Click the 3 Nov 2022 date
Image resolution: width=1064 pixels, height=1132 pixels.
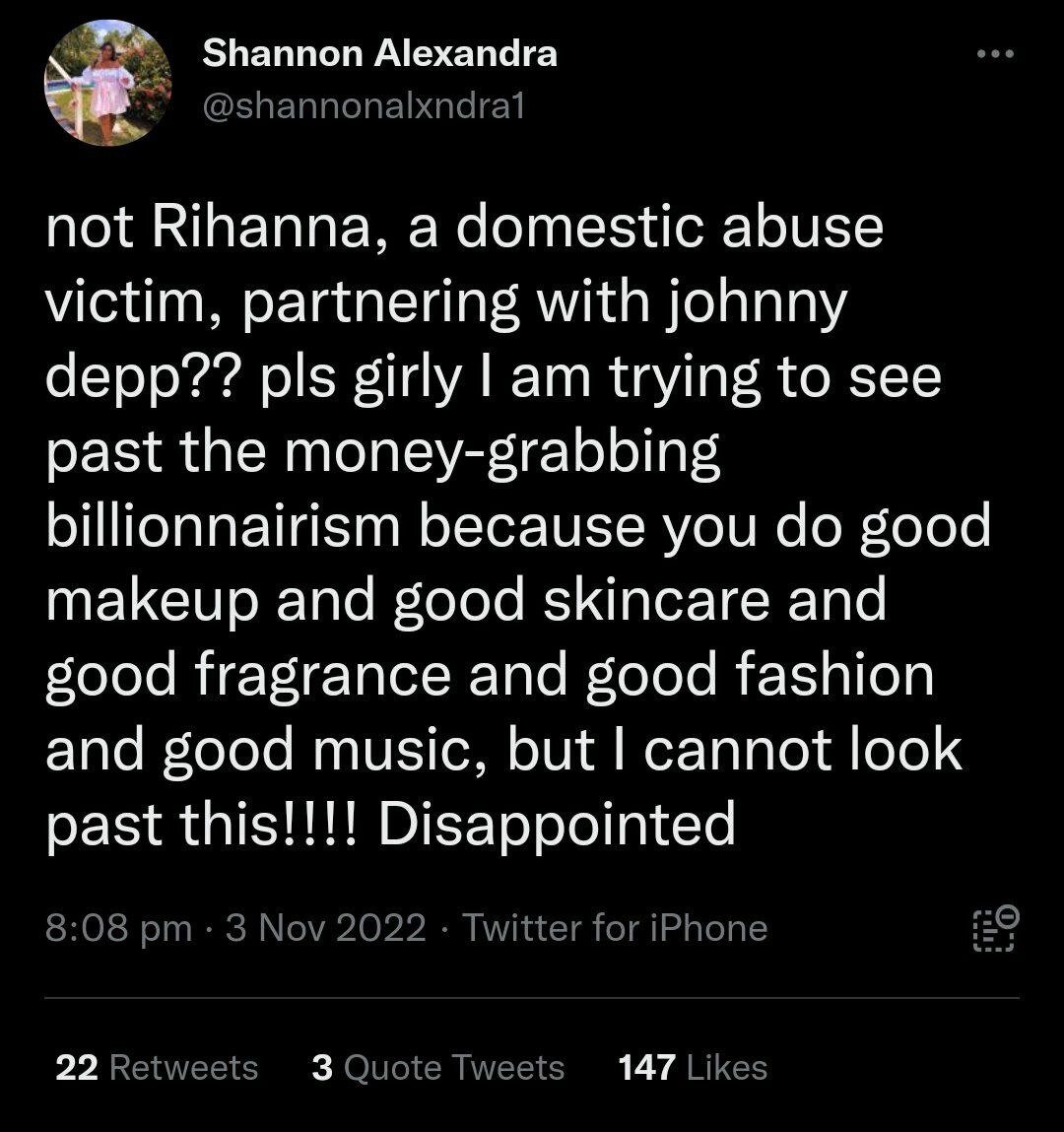(326, 928)
